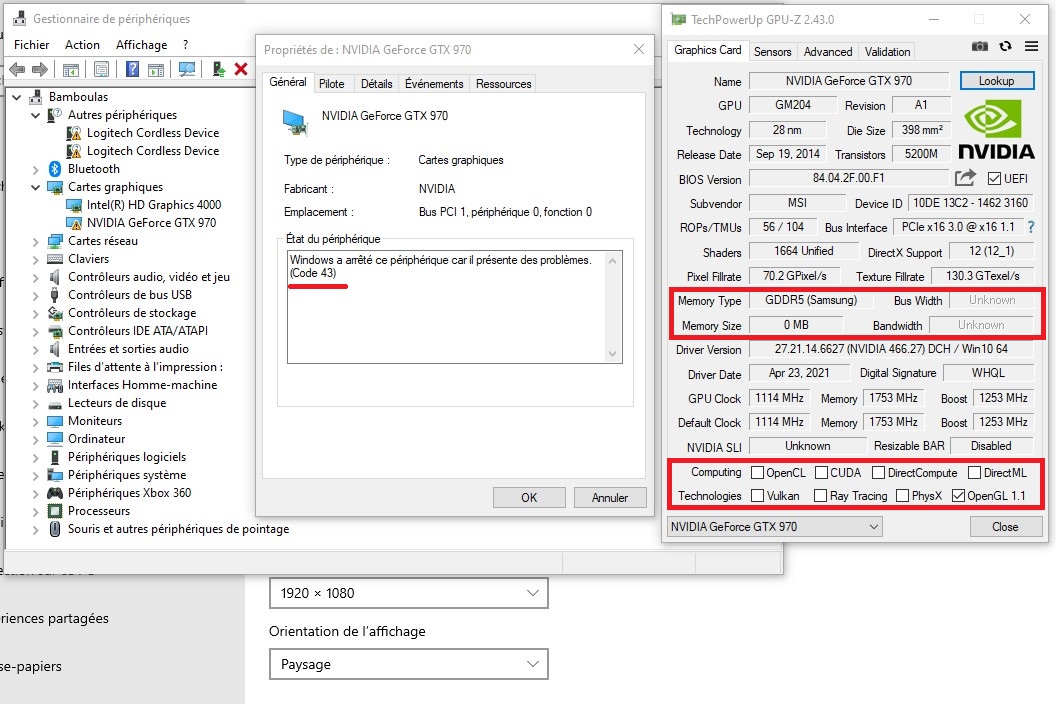Click the Close button in GPU-Z
This screenshot has width=1056, height=704.
pyautogui.click(x=1005, y=527)
